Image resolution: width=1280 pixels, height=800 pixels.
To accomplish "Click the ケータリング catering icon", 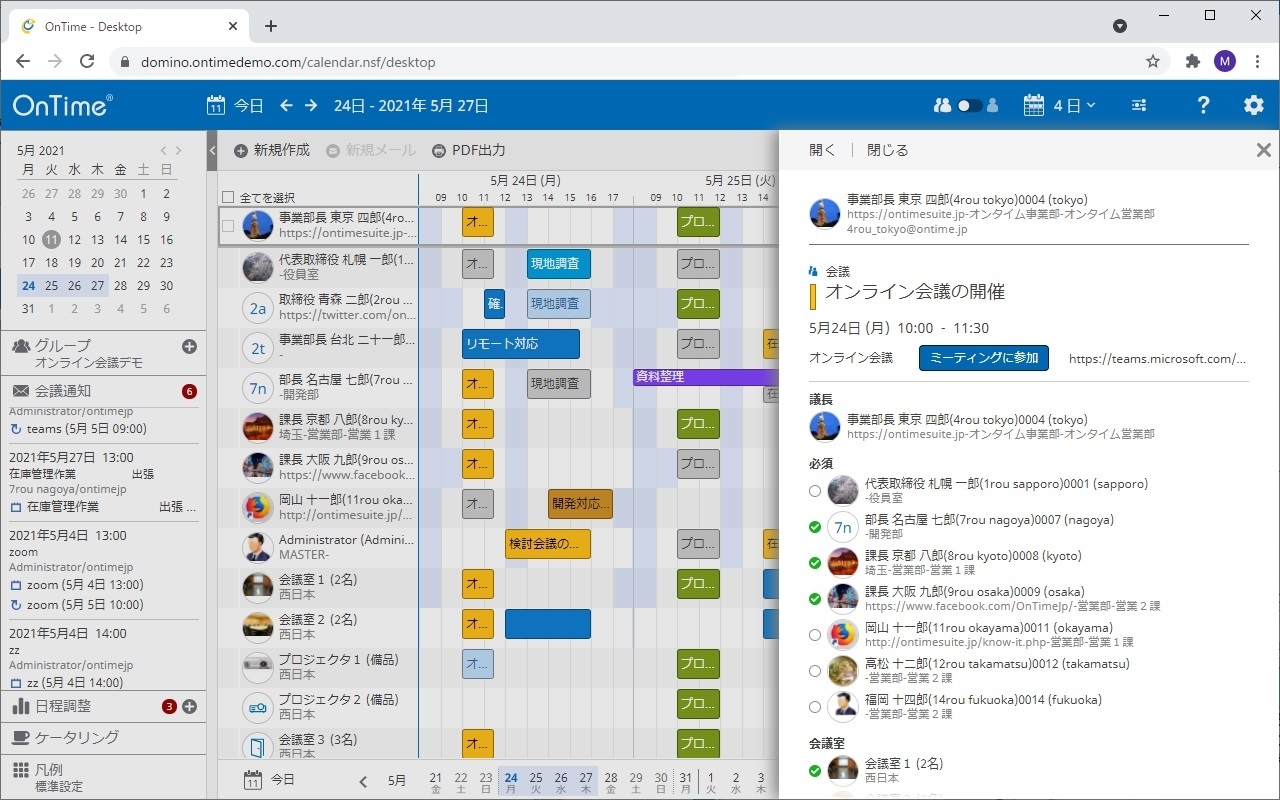I will pos(22,738).
